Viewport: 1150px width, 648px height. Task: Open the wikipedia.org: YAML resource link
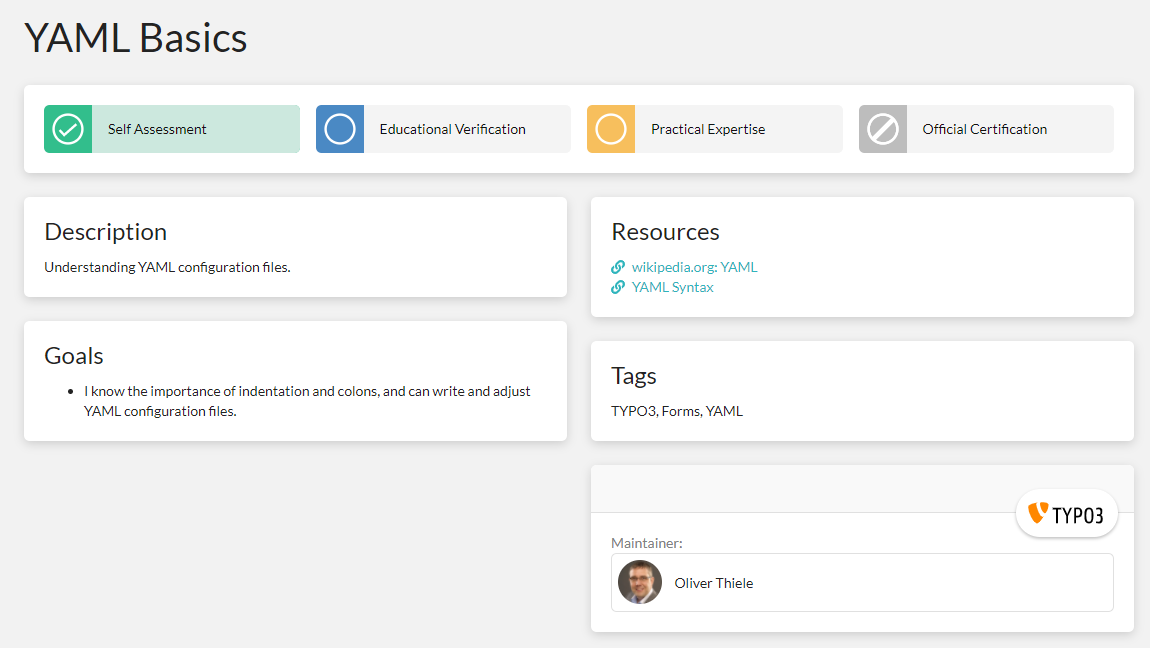point(694,267)
